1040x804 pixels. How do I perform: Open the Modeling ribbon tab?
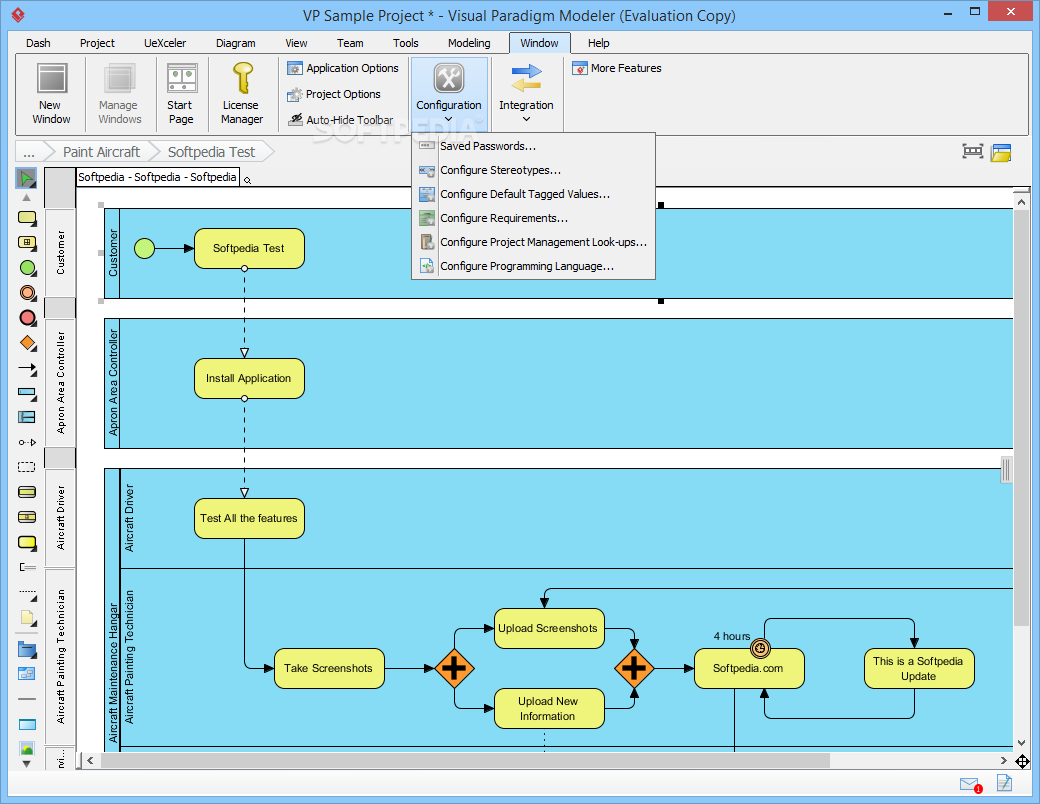[x=469, y=43]
